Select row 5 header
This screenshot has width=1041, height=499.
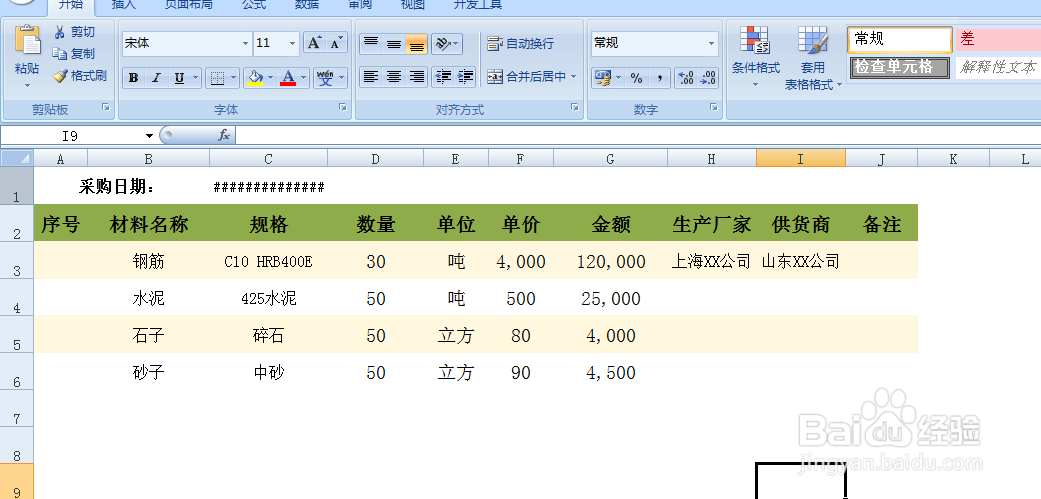pos(17,334)
